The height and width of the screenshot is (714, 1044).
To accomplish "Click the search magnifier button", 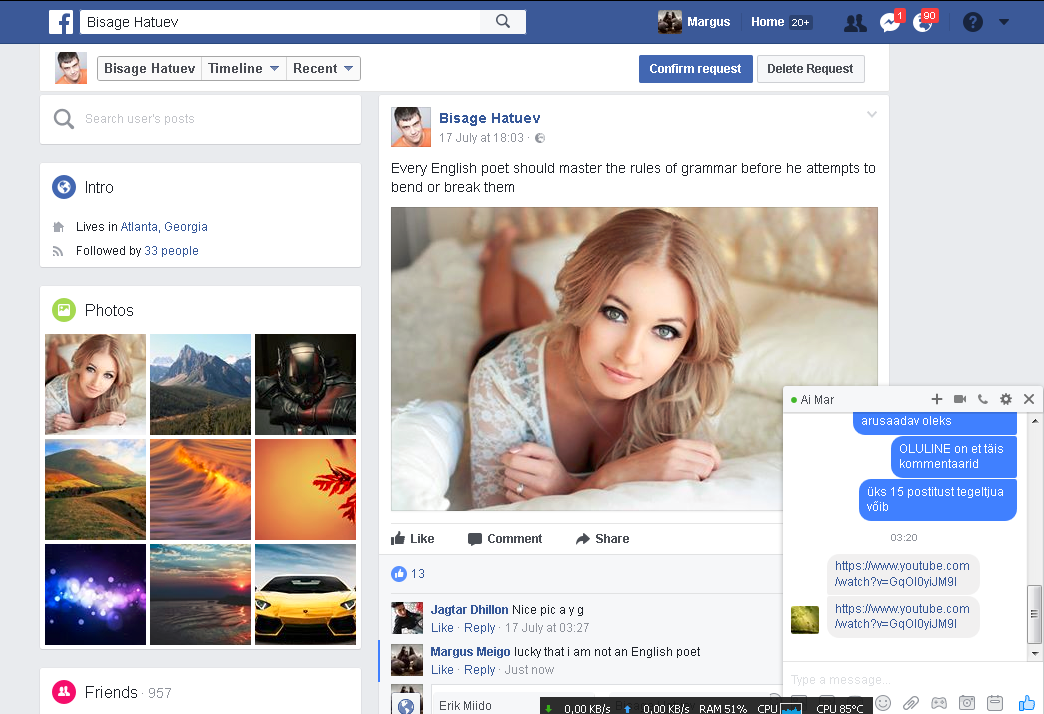I will coord(503,22).
